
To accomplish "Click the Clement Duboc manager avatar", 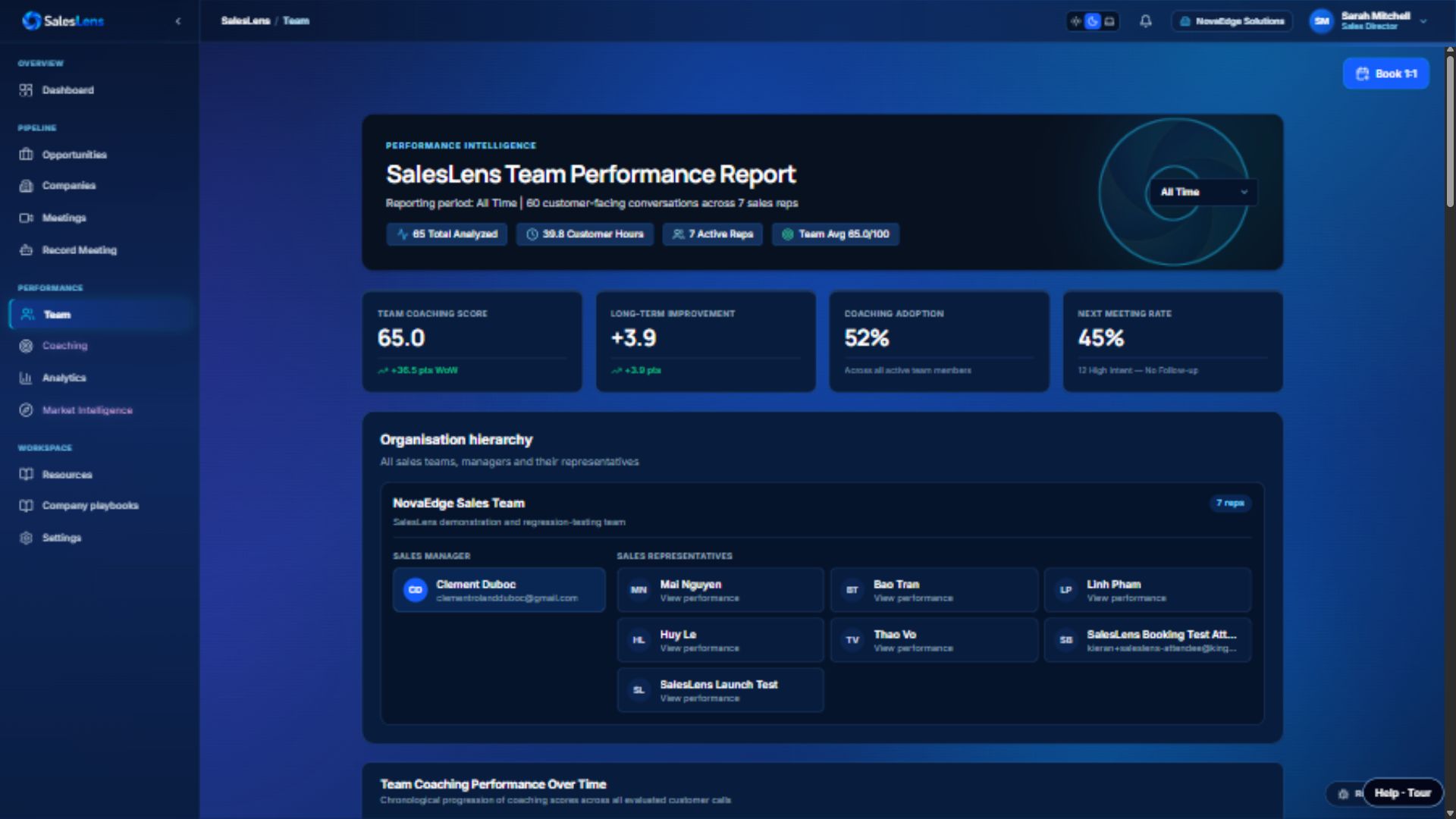I will tap(415, 590).
